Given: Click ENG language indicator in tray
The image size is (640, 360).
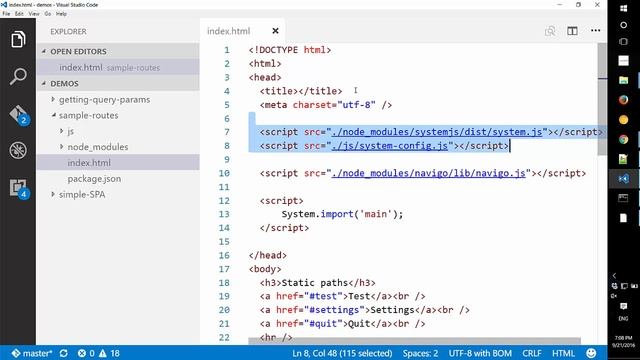Looking at the screenshot, I should click(x=623, y=318).
